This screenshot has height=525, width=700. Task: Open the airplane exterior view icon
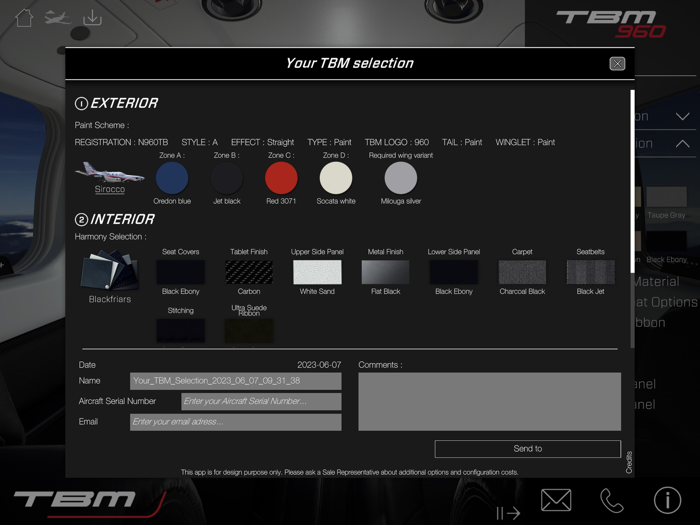58,18
